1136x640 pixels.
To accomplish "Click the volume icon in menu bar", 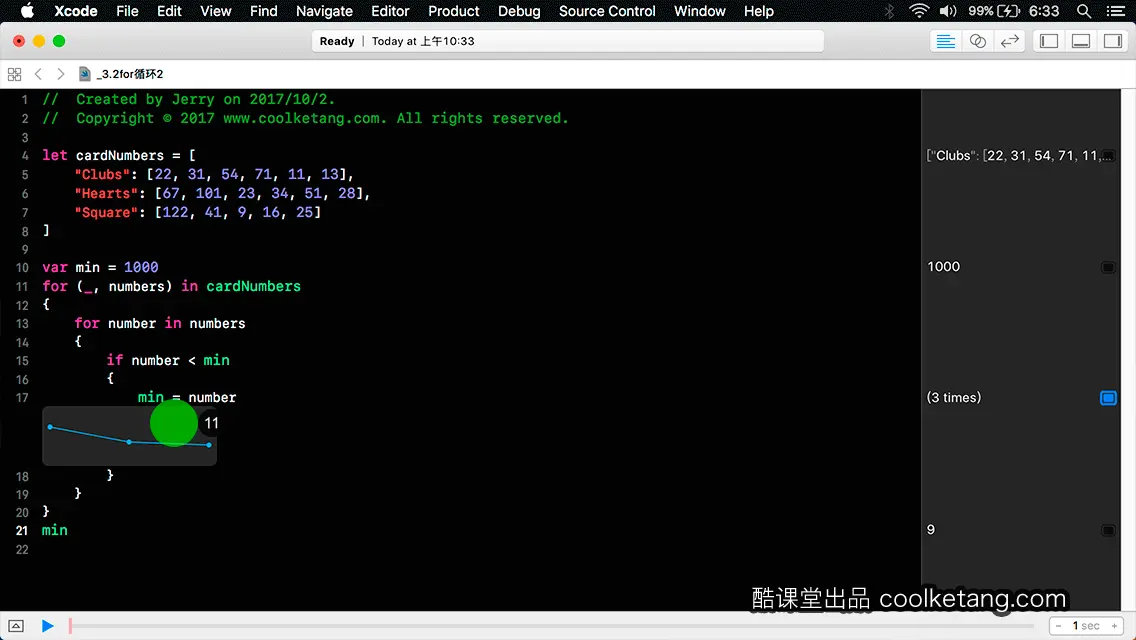I will click(948, 11).
